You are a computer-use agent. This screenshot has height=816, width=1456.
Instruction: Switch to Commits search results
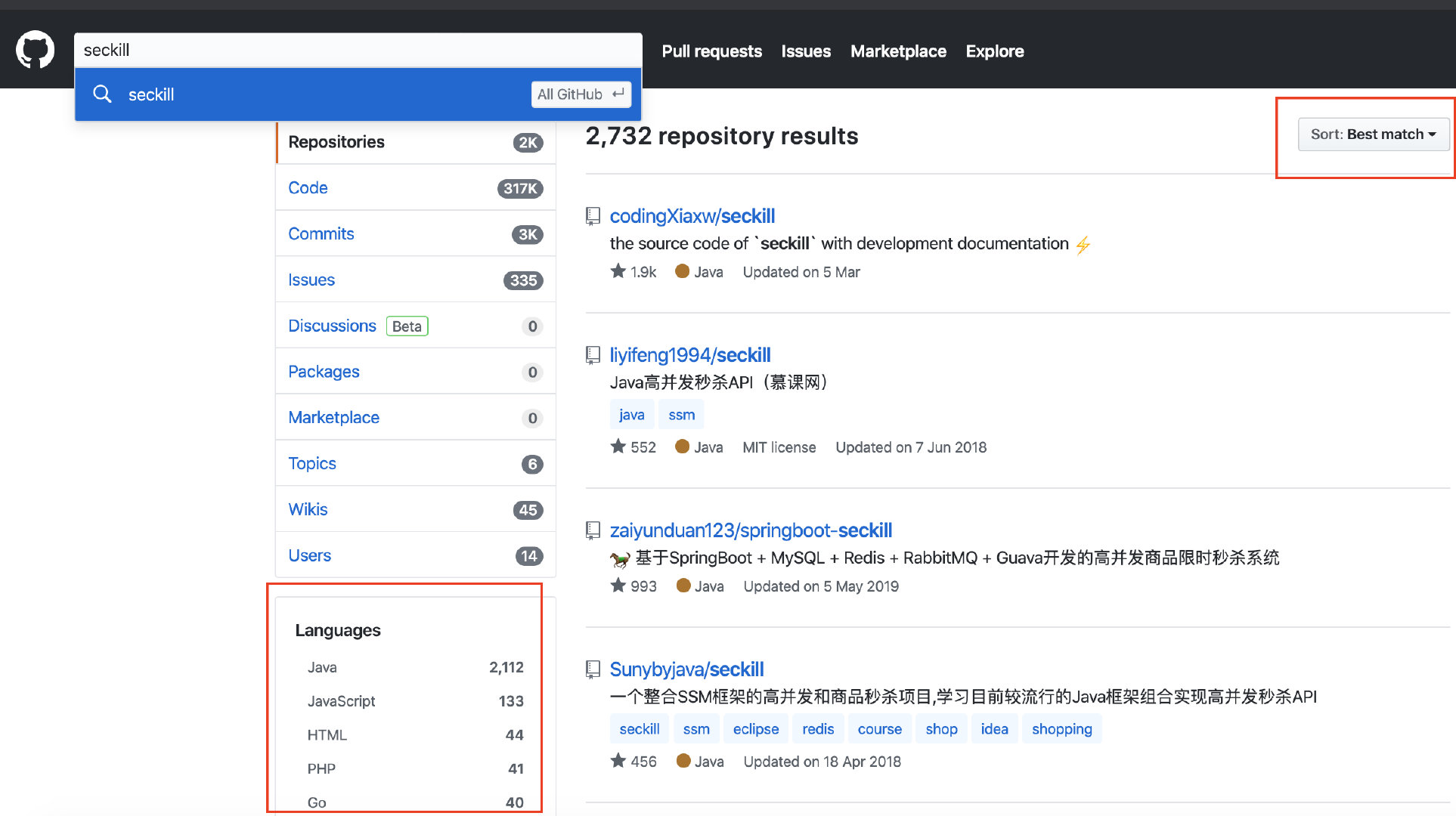coord(416,234)
